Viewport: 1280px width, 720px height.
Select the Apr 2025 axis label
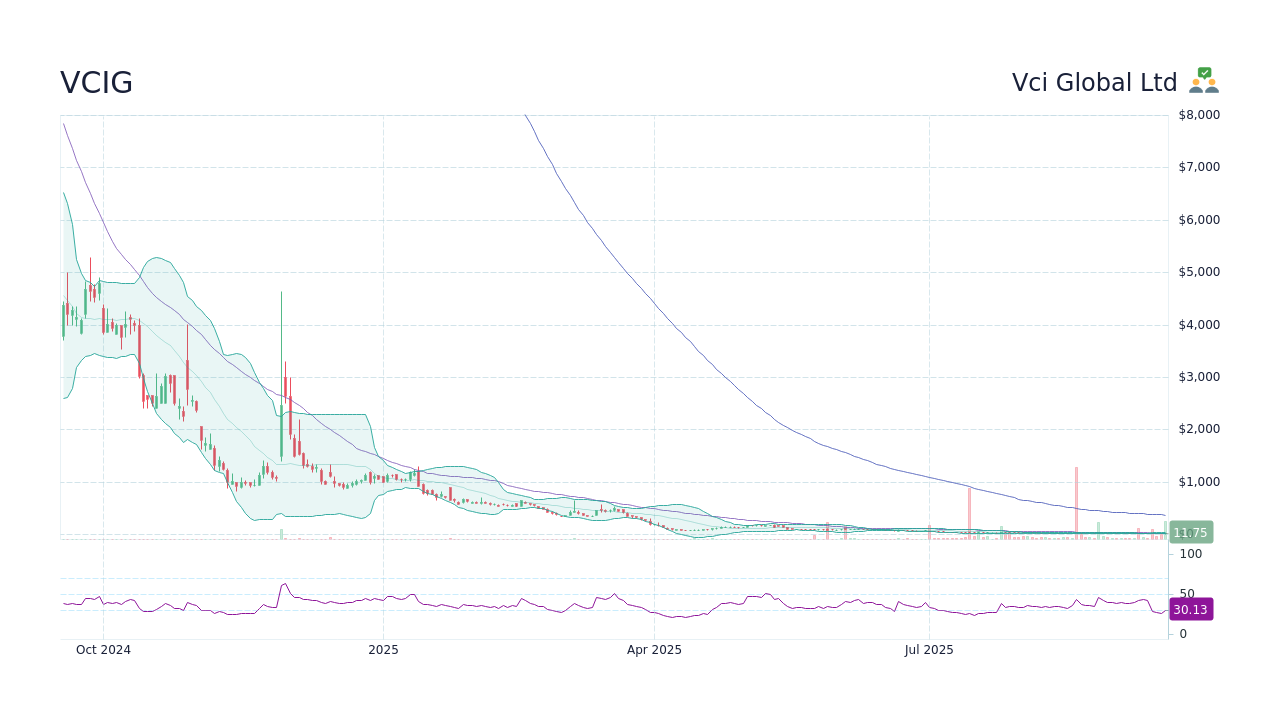655,650
